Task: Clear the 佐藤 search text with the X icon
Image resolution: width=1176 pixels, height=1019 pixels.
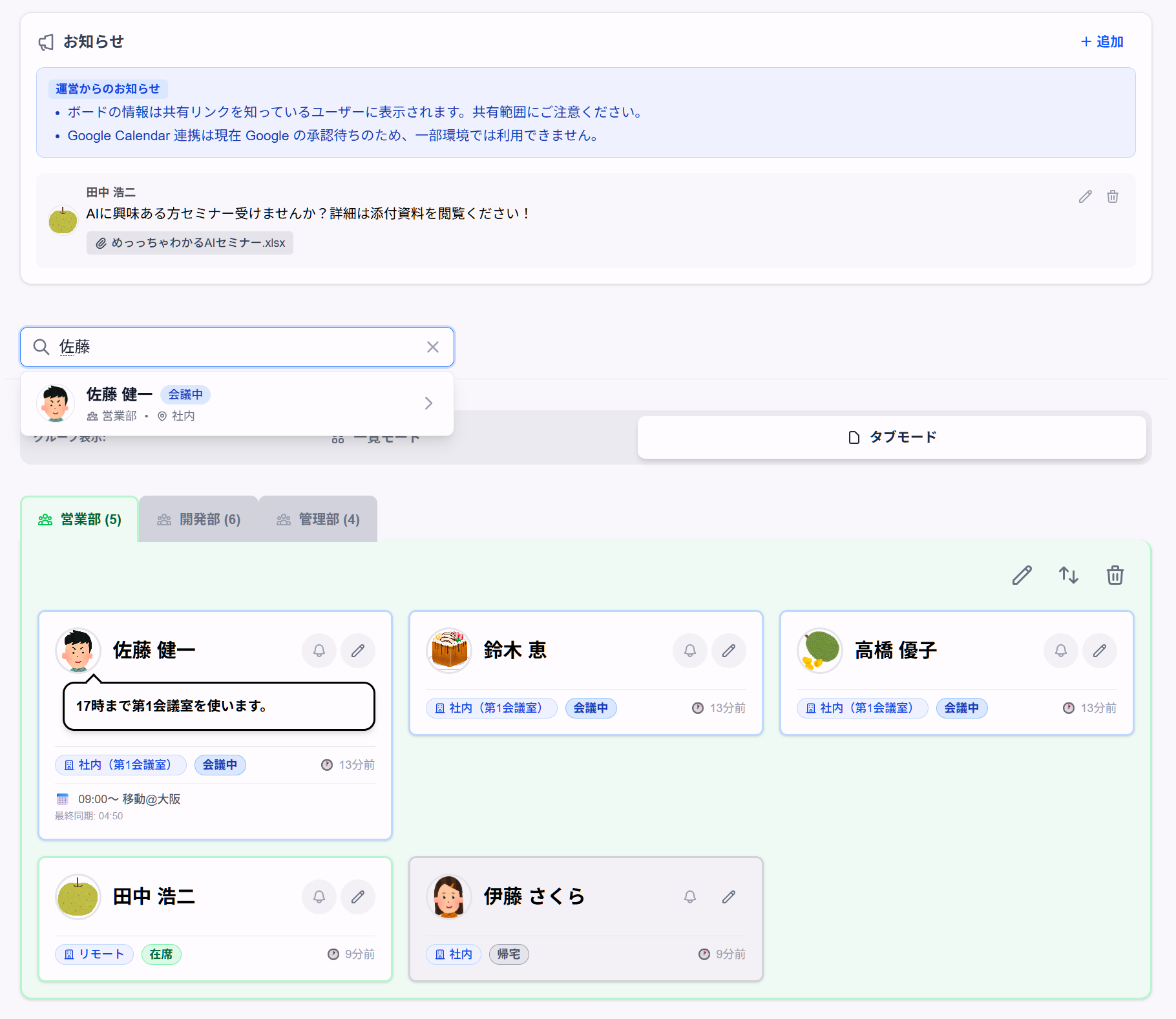Action: click(433, 347)
